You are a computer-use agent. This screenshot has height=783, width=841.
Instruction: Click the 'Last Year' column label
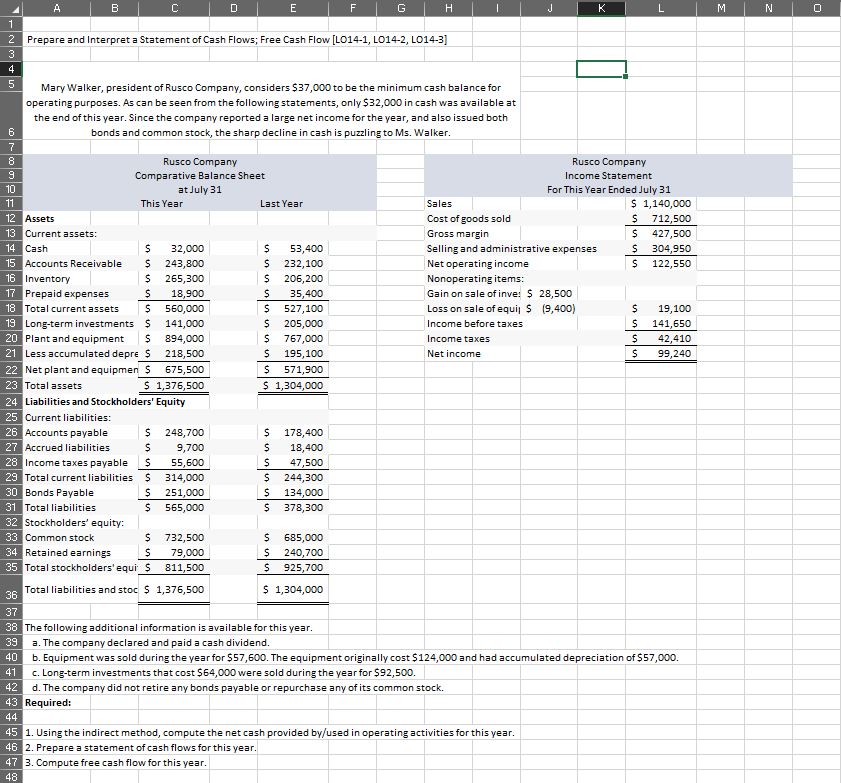coord(281,204)
